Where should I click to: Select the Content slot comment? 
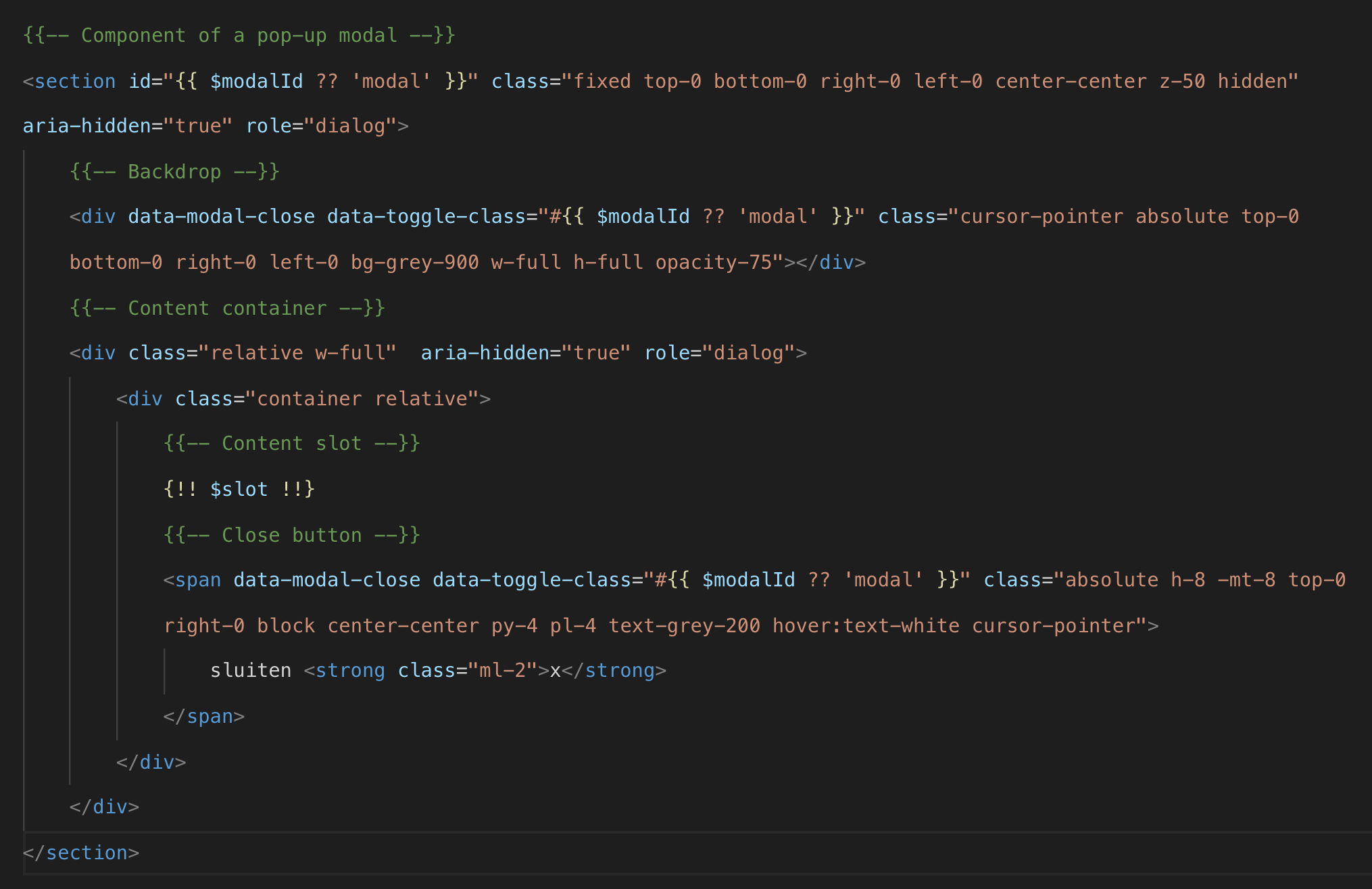[291, 443]
